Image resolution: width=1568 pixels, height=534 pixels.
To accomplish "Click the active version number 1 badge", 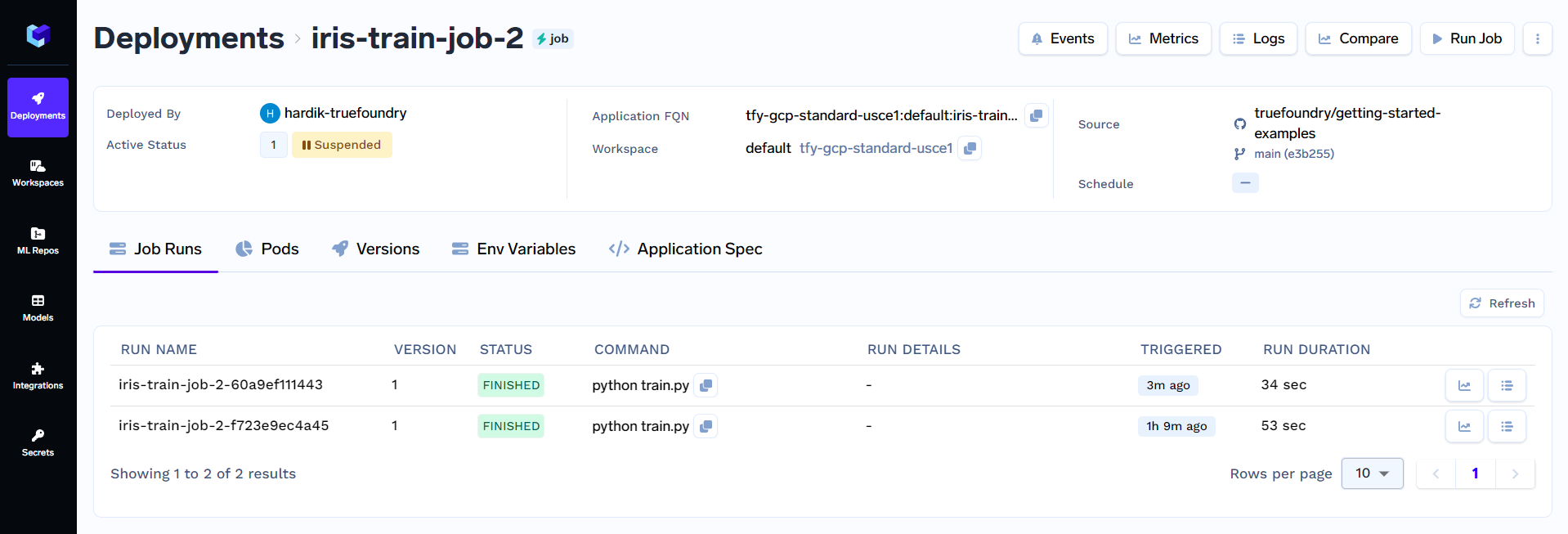I will click(x=274, y=145).
